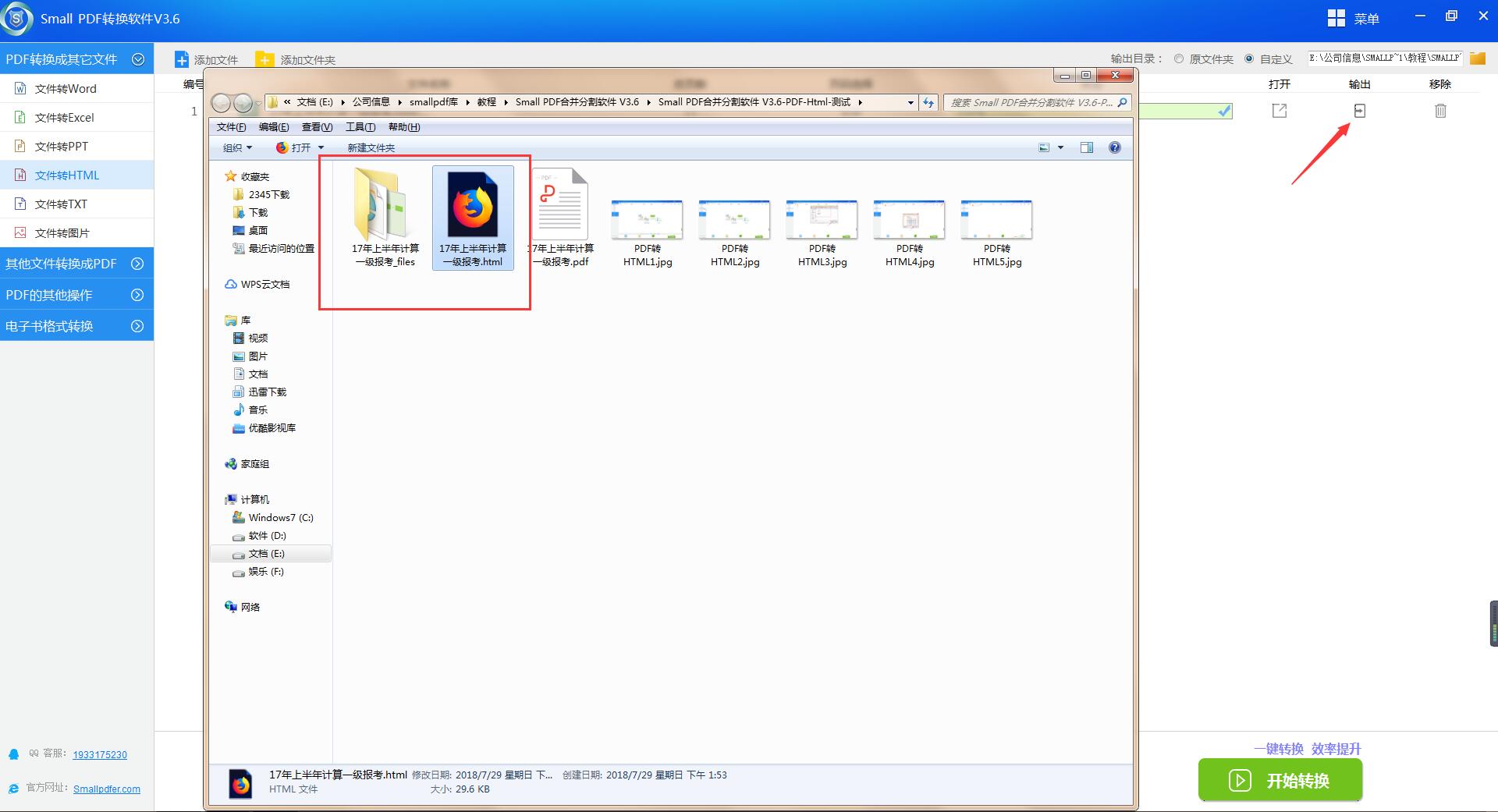Open the Smallpdfer.com website link

(107, 789)
